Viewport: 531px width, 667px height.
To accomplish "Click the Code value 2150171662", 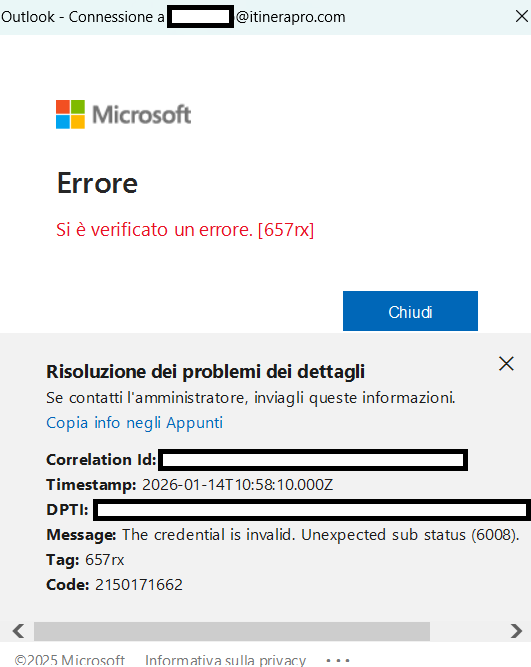I will pos(139,585).
